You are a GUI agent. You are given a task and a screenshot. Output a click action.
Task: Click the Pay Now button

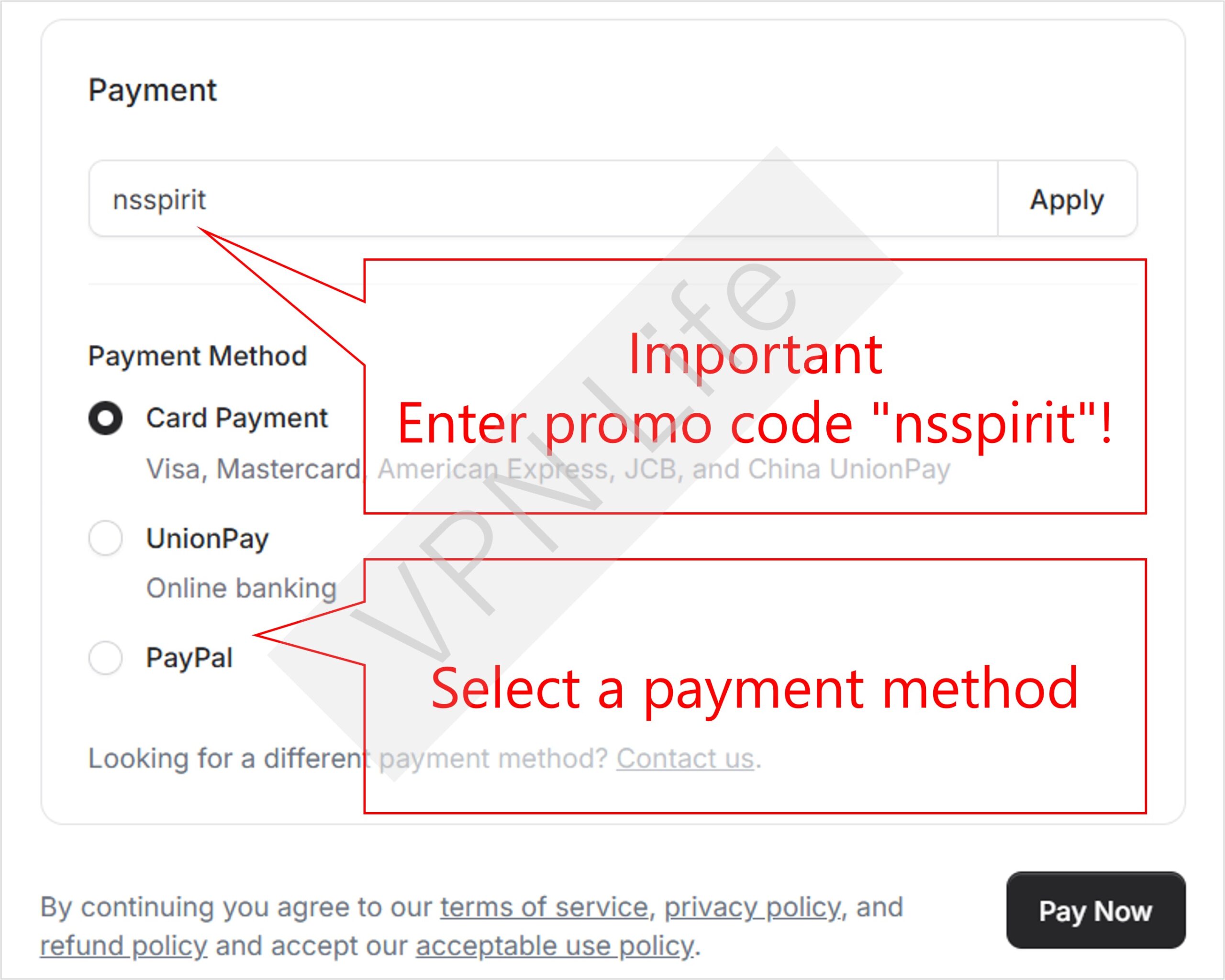point(1095,911)
